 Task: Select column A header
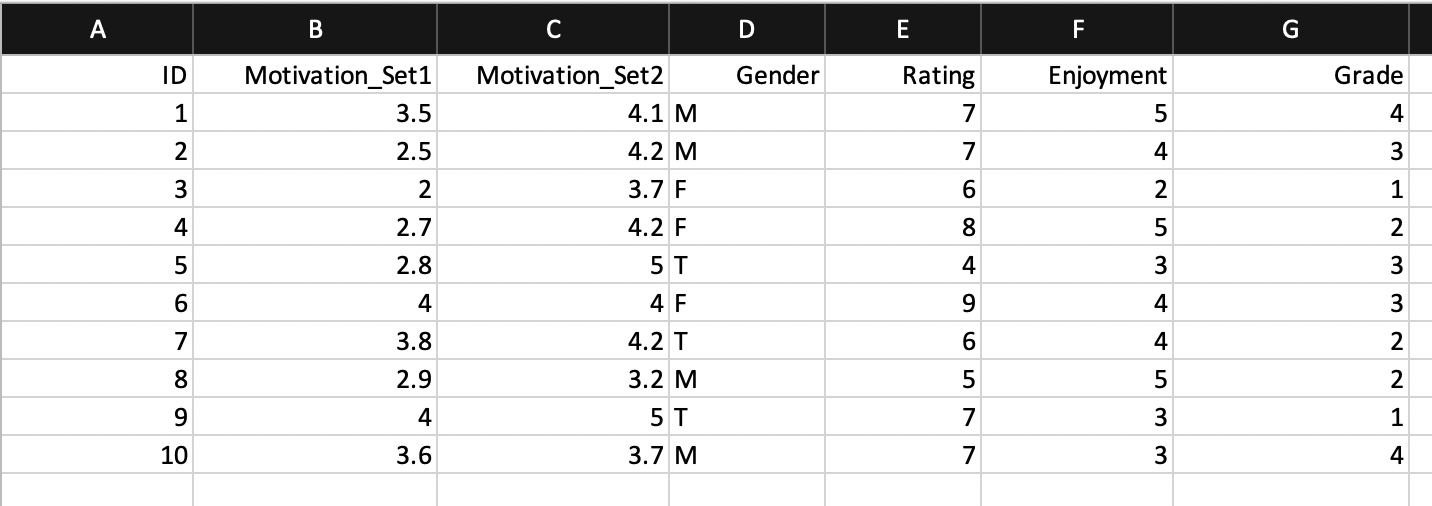click(x=97, y=30)
